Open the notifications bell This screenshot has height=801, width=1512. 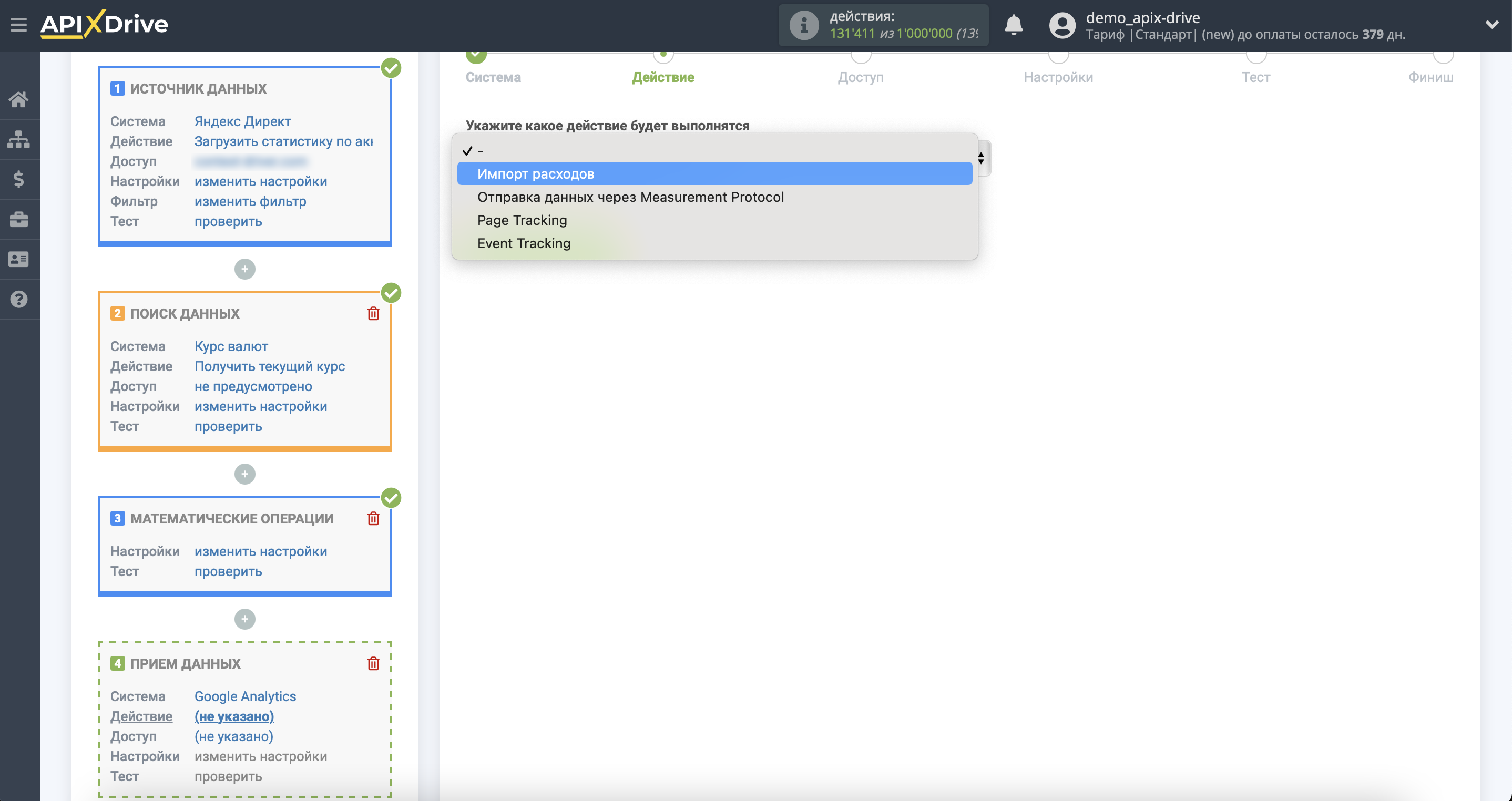[1014, 25]
